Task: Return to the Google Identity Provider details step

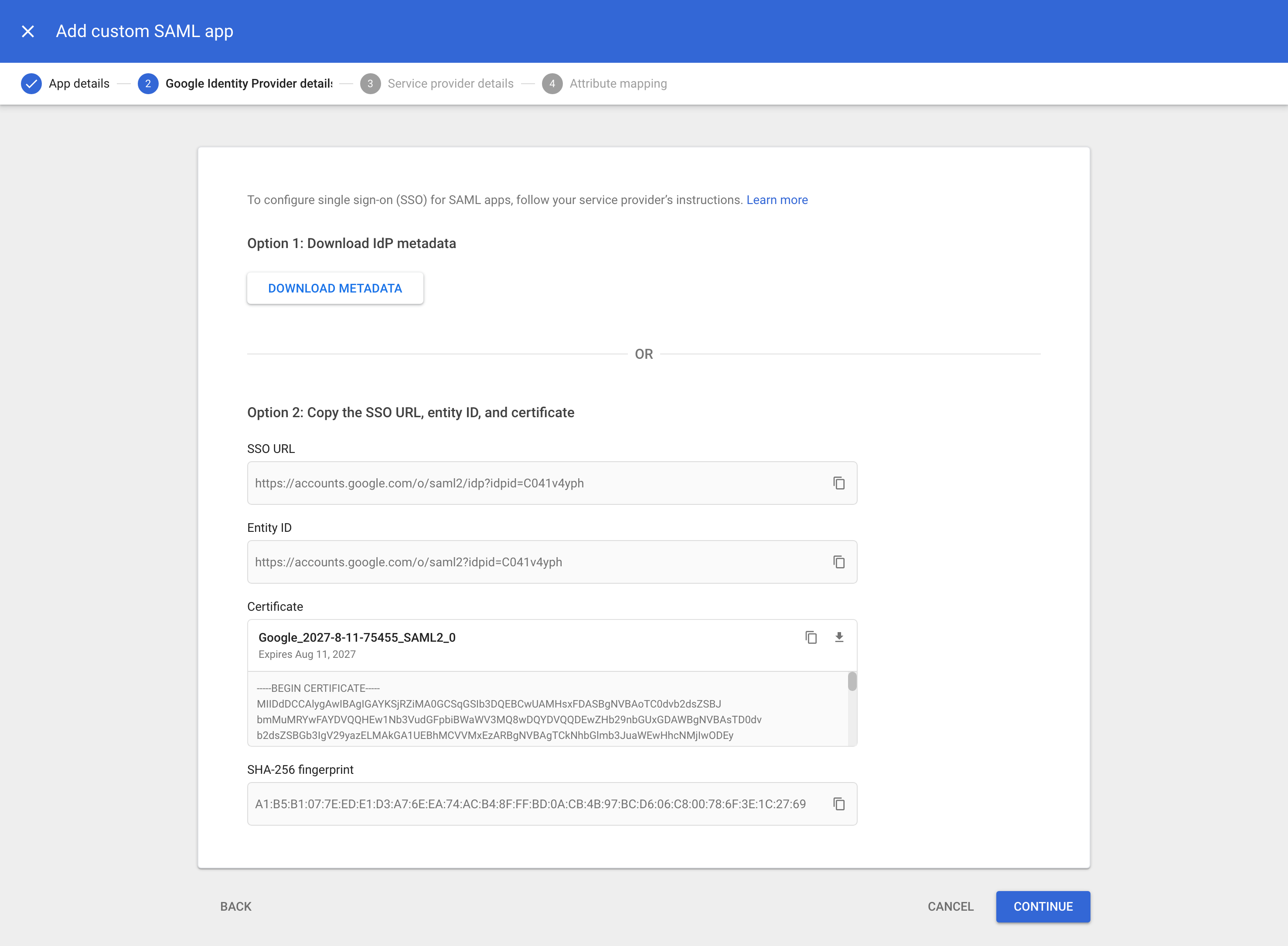Action: [249, 83]
